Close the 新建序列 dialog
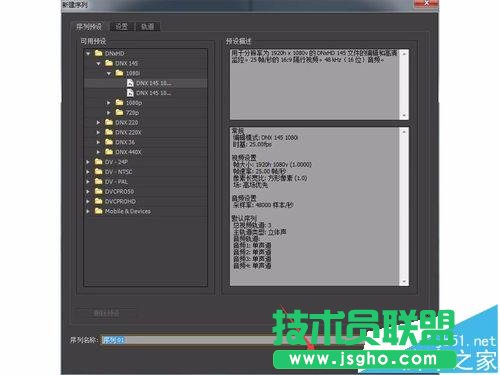This screenshot has width=500, height=375. pyautogui.click(x=426, y=3)
